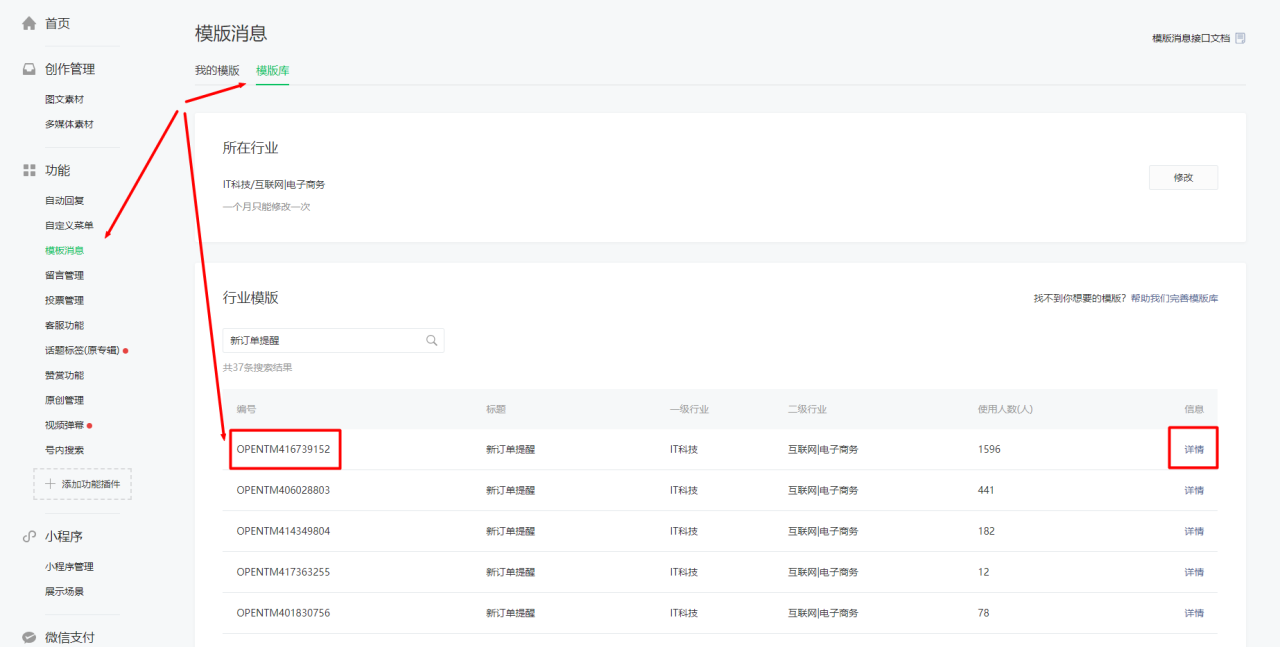Click the 微信支付 icon in sidebar
The height and width of the screenshot is (647, 1280).
29,637
